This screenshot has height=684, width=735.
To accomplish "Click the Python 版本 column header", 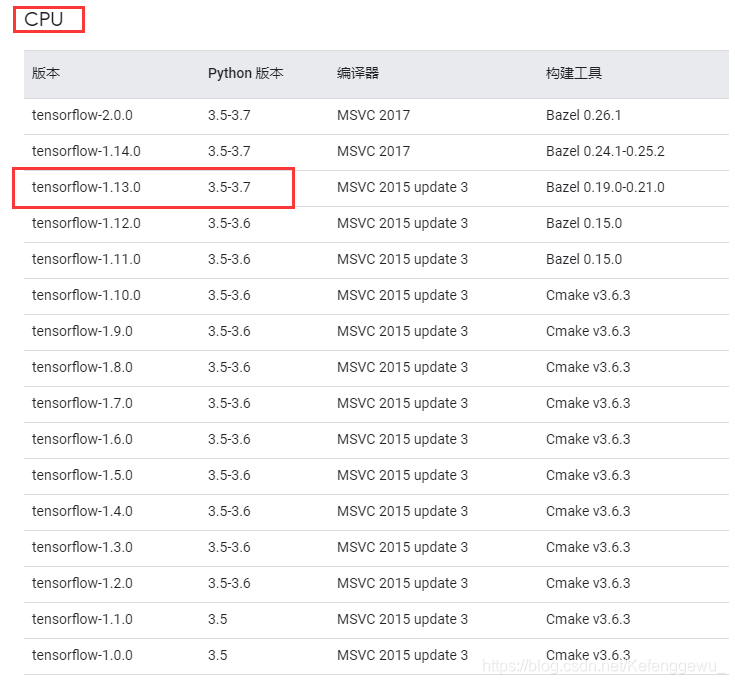I will click(246, 73).
